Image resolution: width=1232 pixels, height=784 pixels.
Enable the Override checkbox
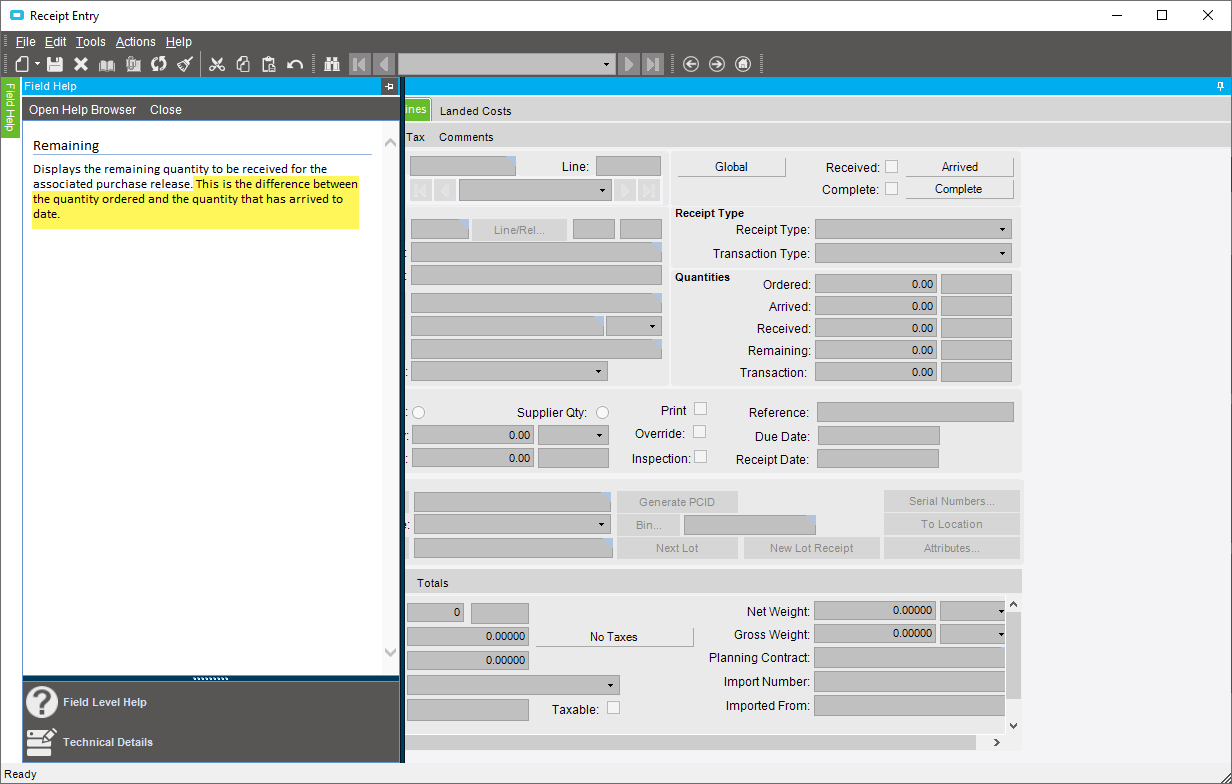pyautogui.click(x=700, y=432)
